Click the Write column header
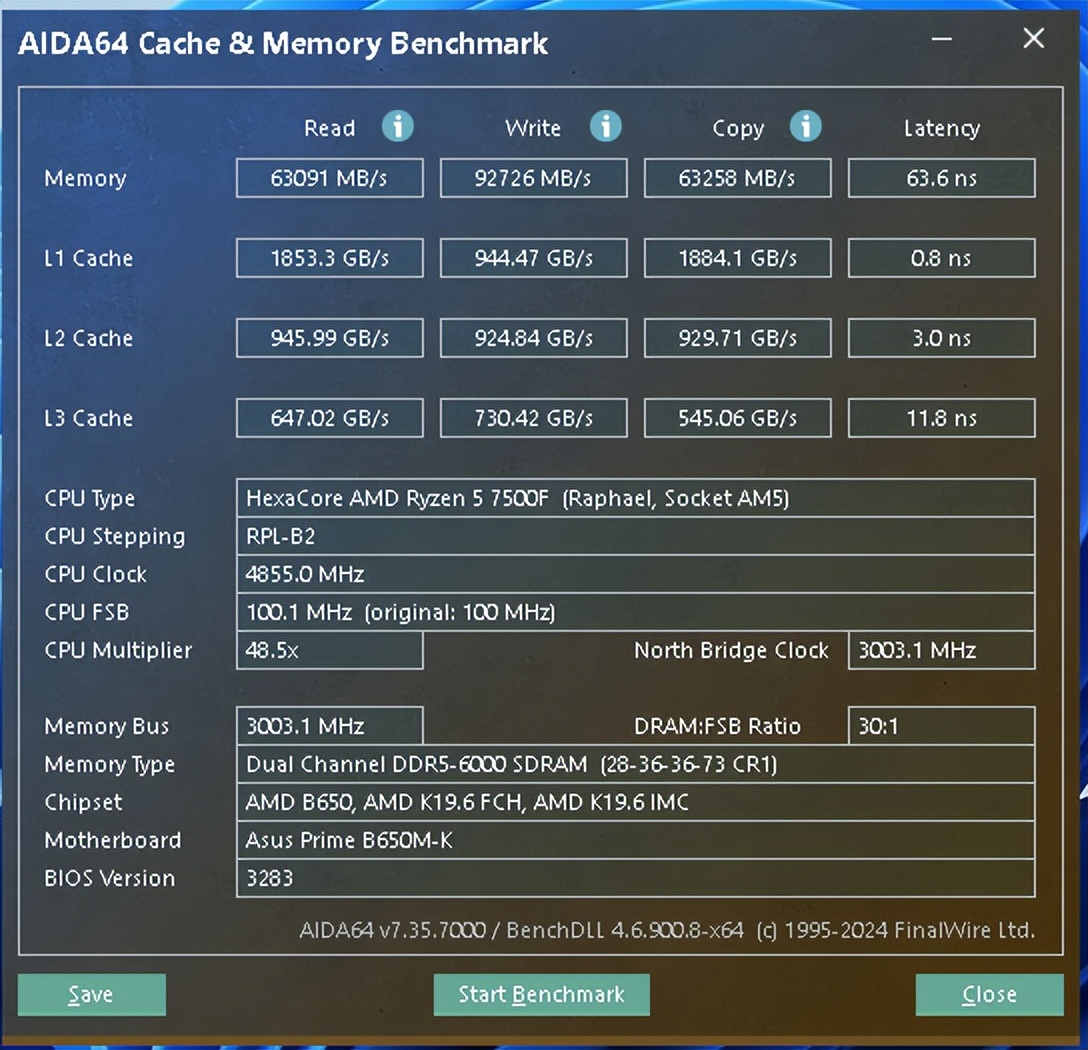The width and height of the screenshot is (1088, 1050). pos(533,128)
